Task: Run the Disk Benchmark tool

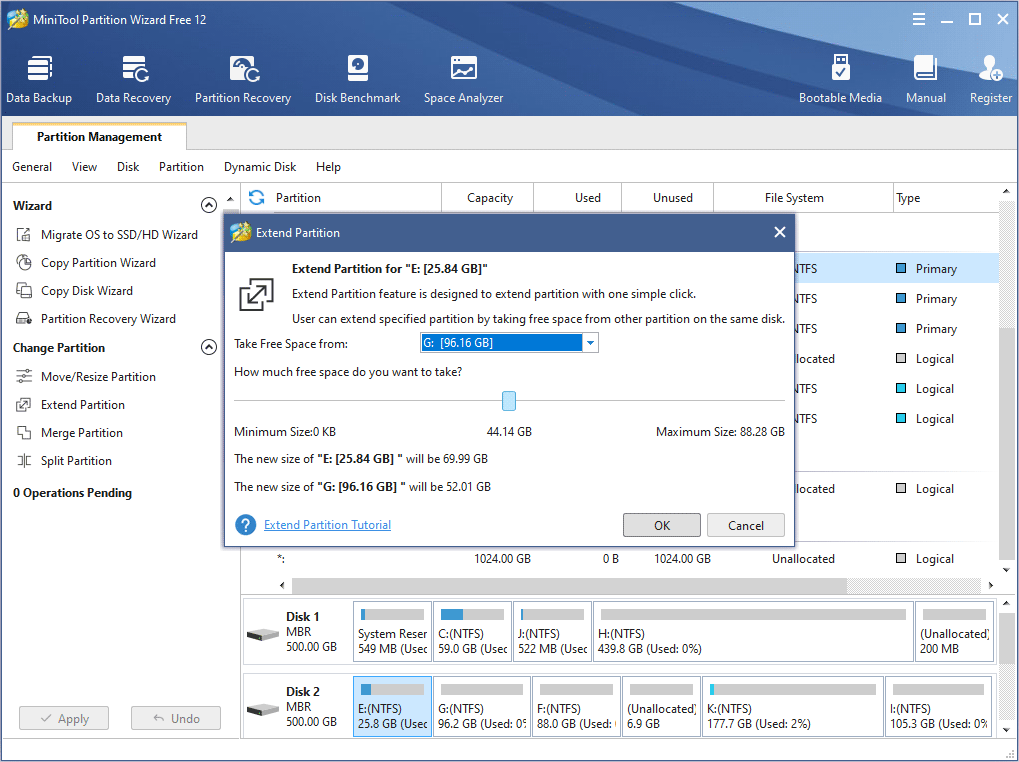Action: 357,79
